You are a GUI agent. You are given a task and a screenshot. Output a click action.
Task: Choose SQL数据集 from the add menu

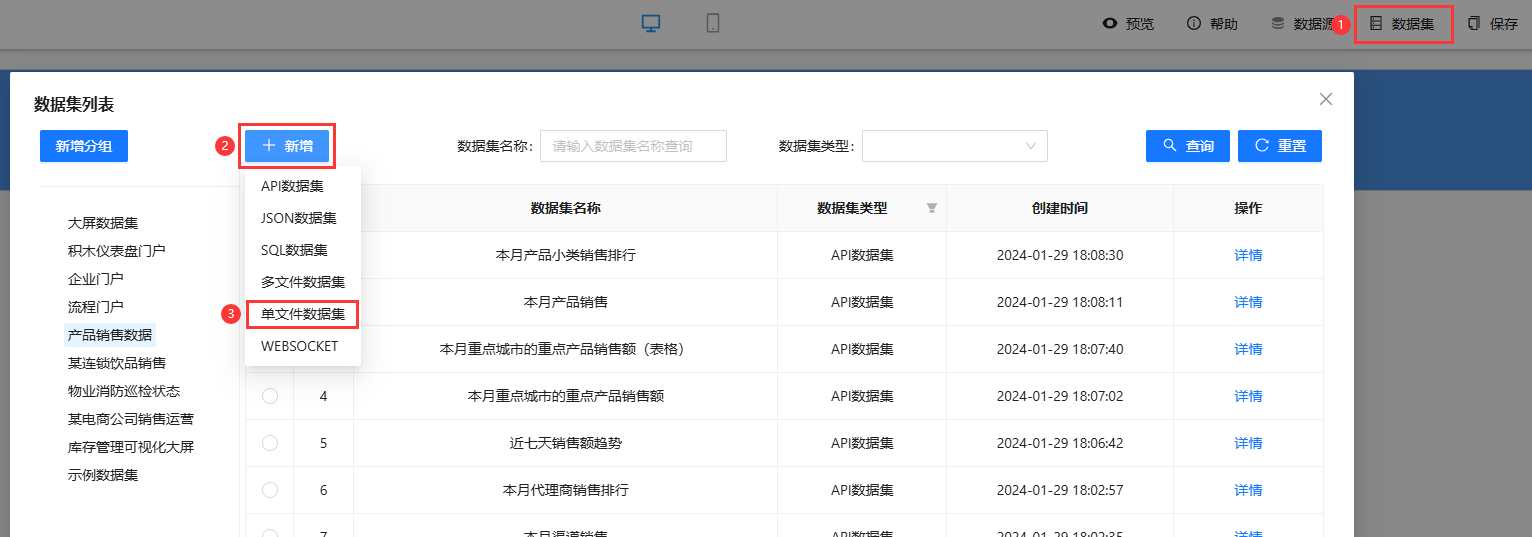click(x=294, y=250)
